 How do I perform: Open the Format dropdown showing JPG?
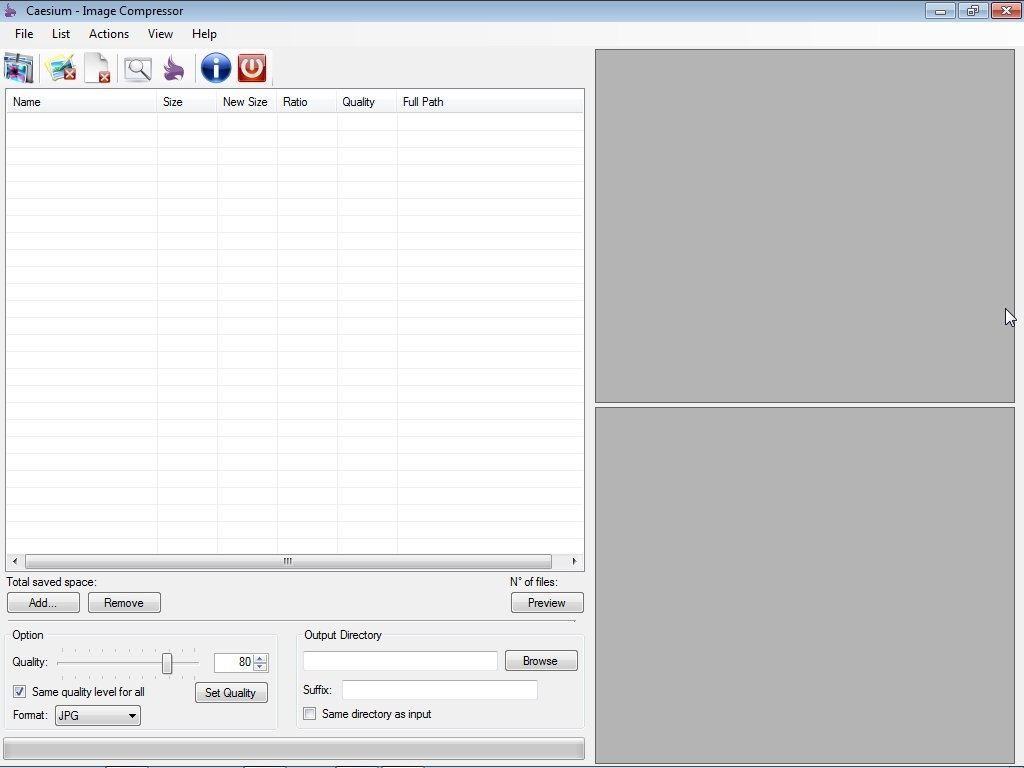pyautogui.click(x=97, y=715)
